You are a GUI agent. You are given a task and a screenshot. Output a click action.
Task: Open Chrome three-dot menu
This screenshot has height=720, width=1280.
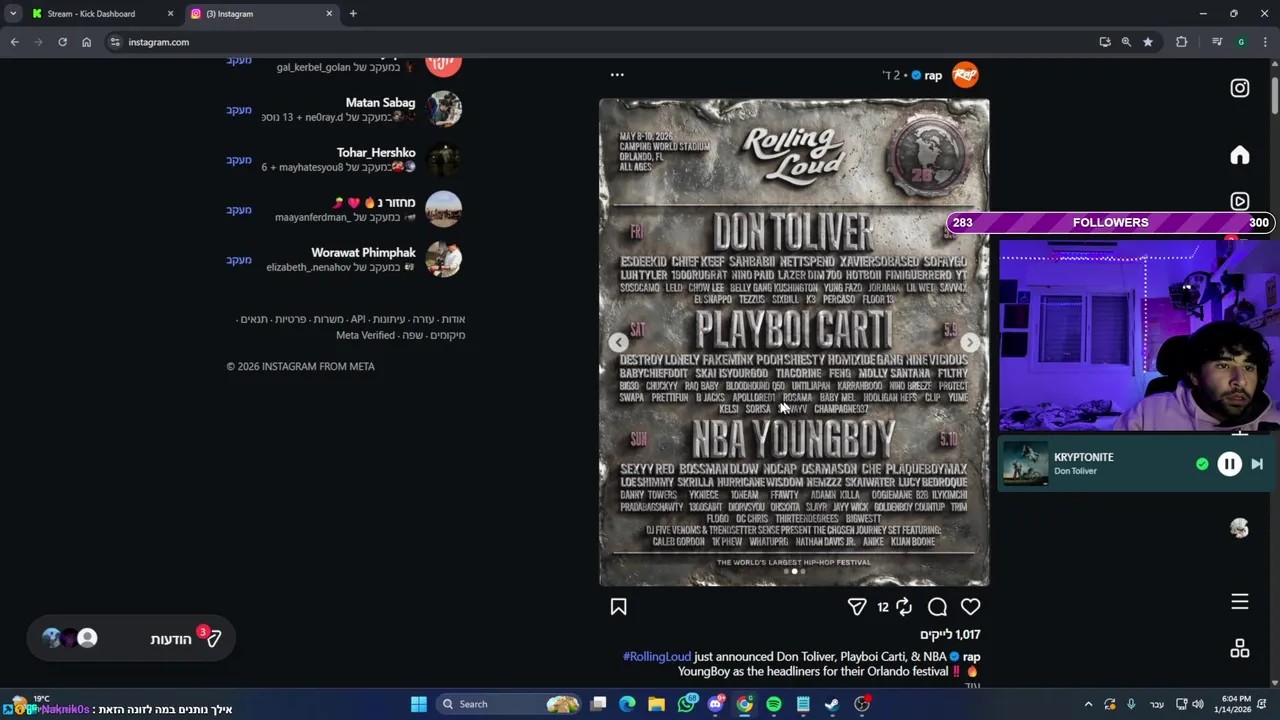pos(1264,42)
